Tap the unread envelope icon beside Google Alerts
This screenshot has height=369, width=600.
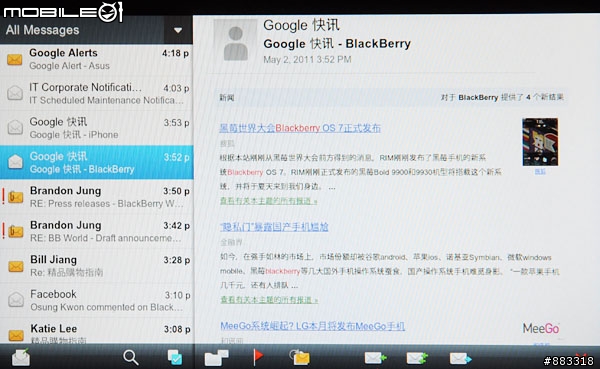[x=15, y=60]
